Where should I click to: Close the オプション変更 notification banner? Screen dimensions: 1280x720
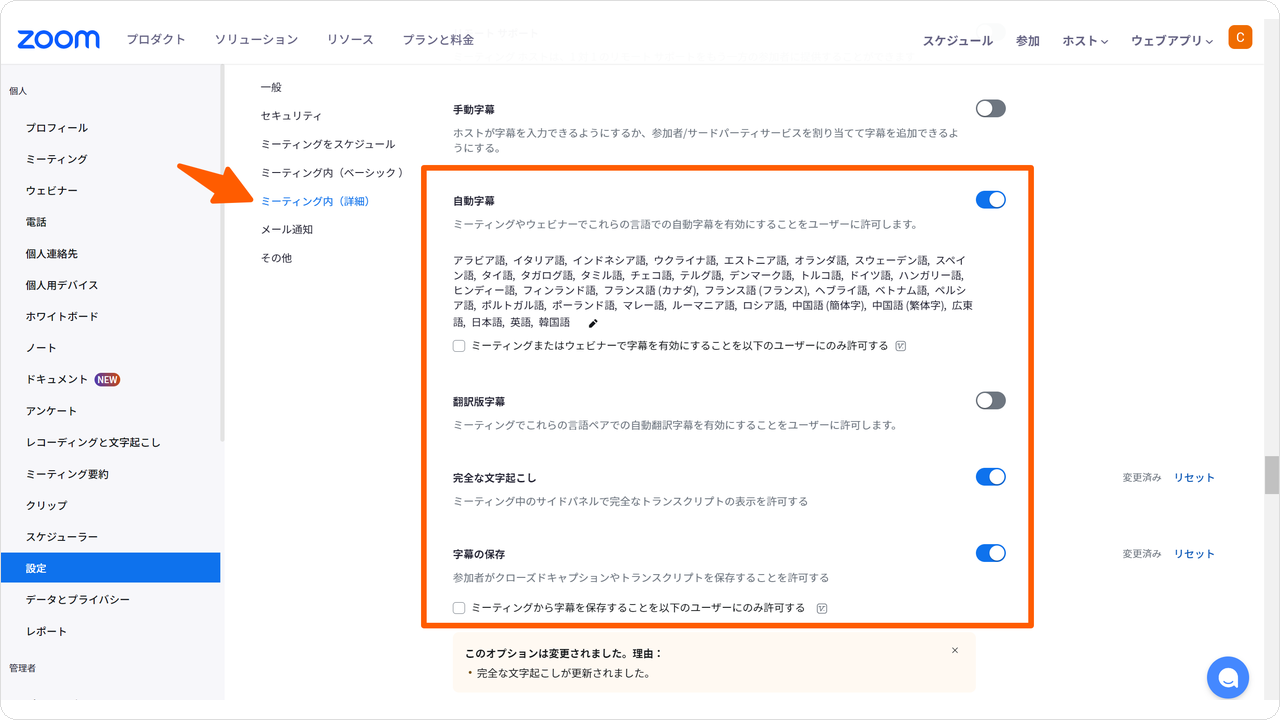pos(955,650)
